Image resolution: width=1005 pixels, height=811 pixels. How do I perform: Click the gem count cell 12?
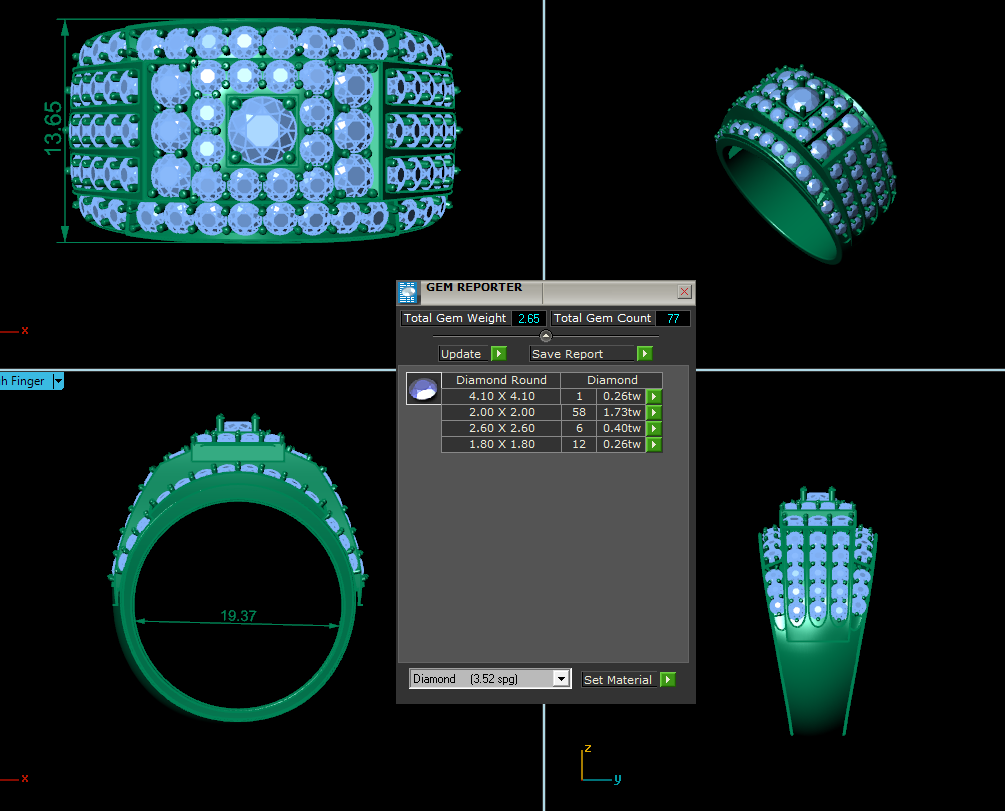579,444
